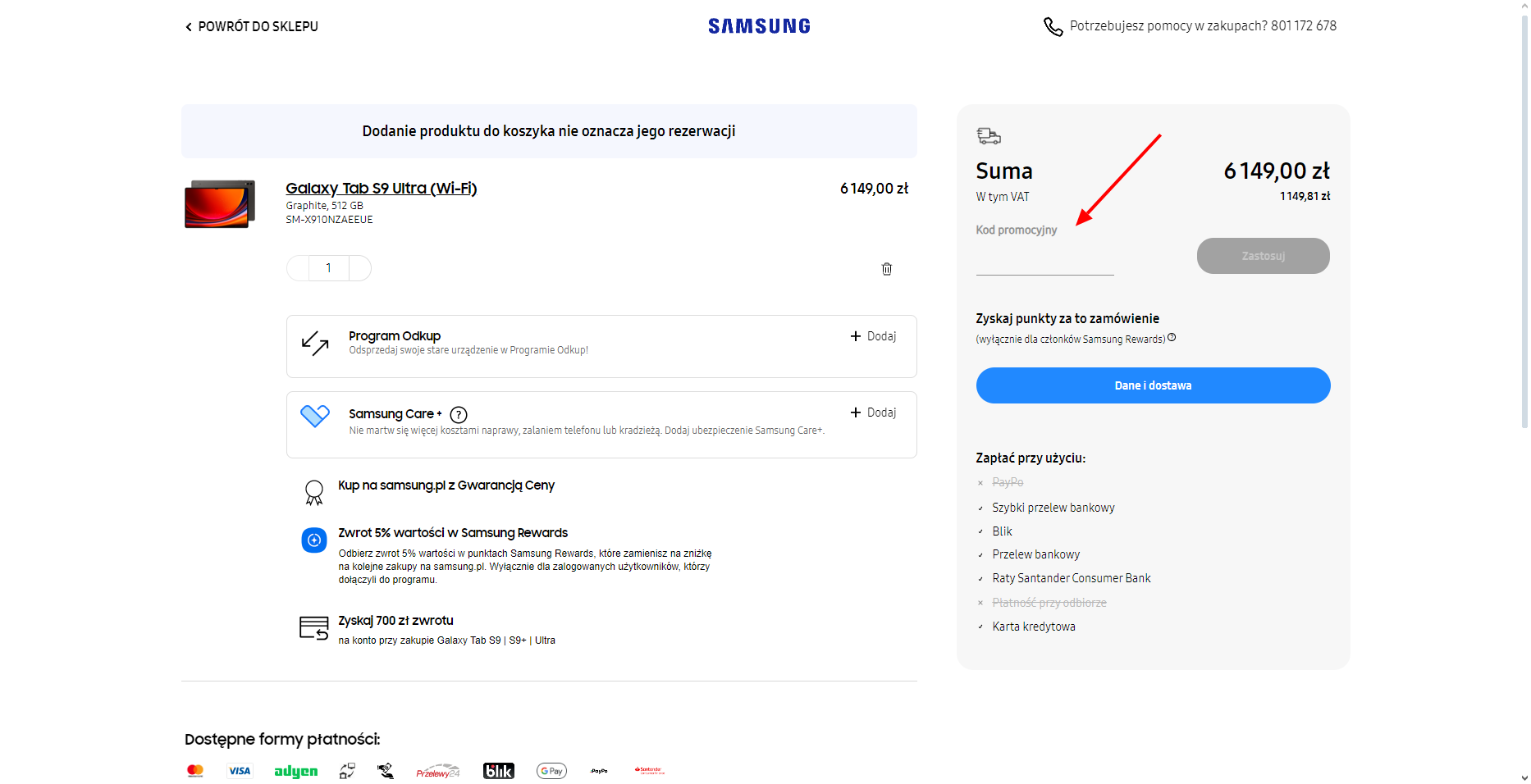The width and height of the screenshot is (1531, 784).
Task: Click the Santander payment logo
Action: tap(650, 771)
